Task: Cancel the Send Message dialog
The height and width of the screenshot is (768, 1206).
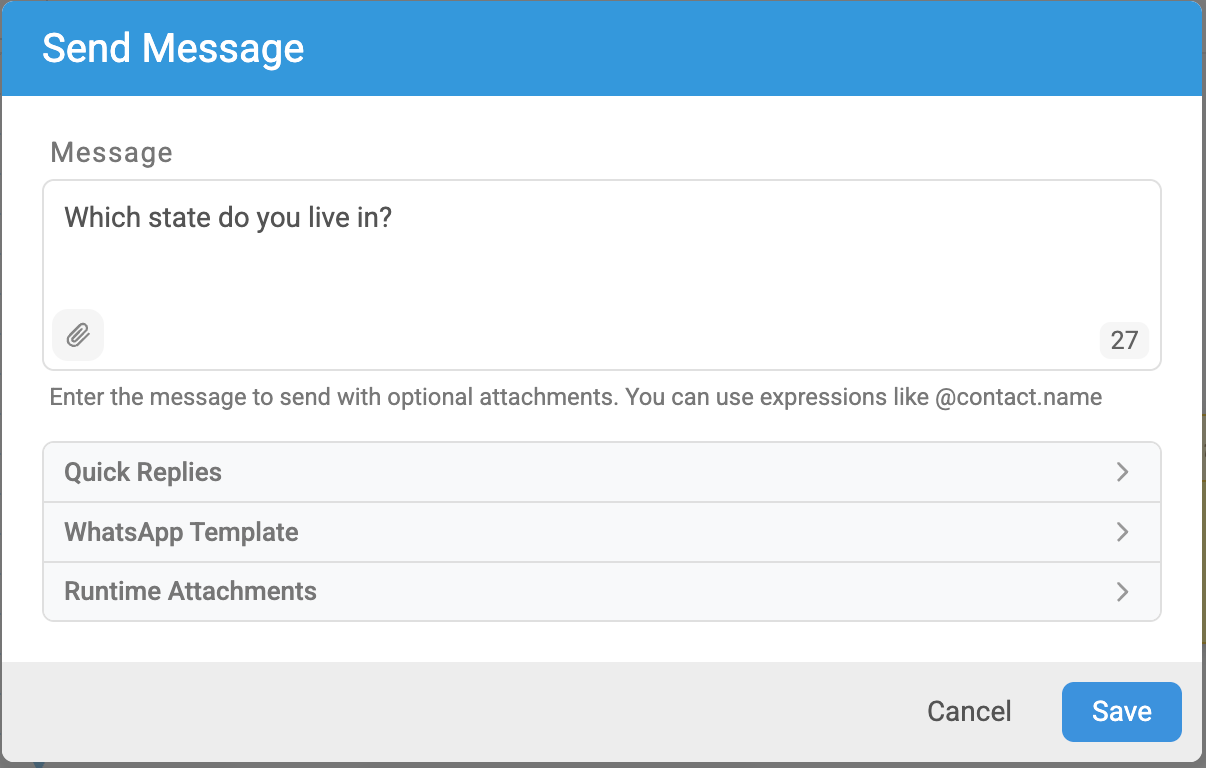Action: click(x=969, y=712)
